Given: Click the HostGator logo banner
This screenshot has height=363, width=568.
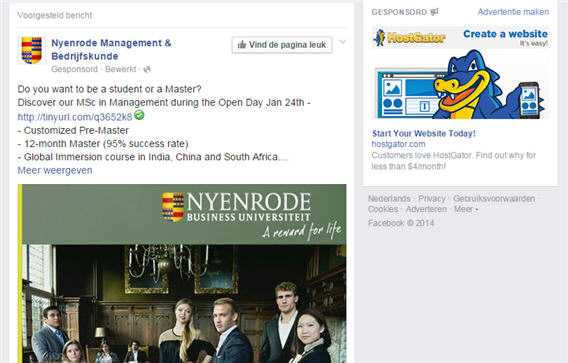Looking at the screenshot, I should click(x=410, y=37).
